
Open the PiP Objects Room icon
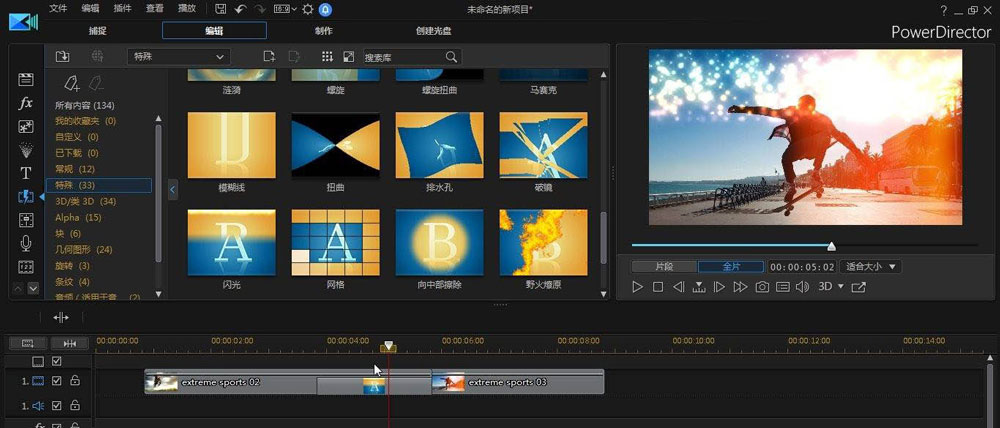[x=26, y=126]
